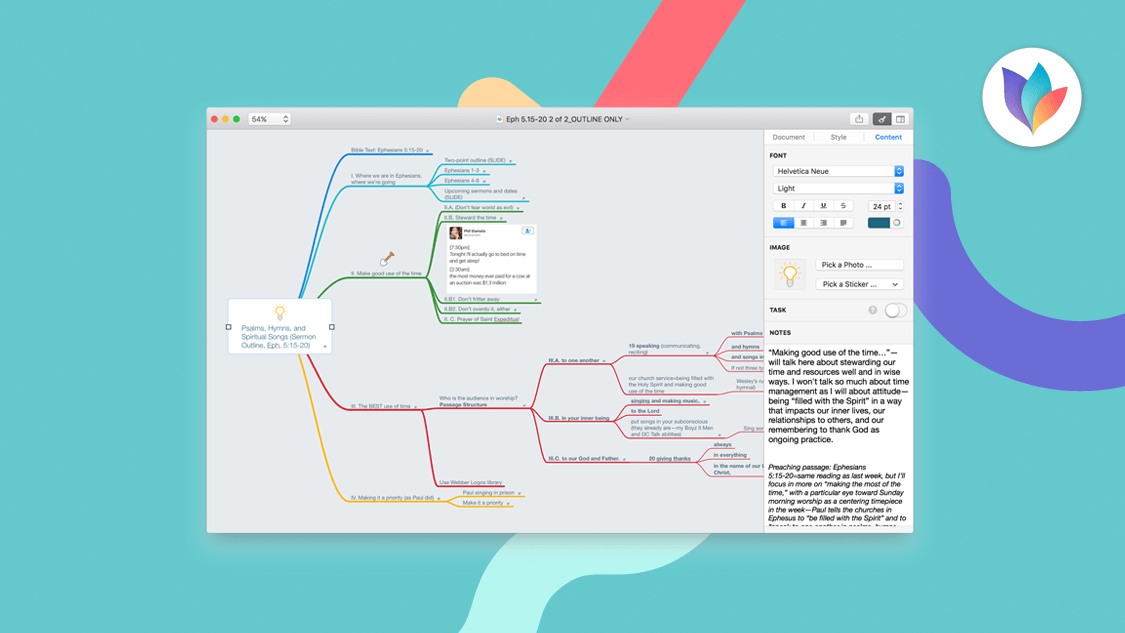1125x633 pixels.
Task: Toggle the format inspector brush icon
Action: click(881, 119)
